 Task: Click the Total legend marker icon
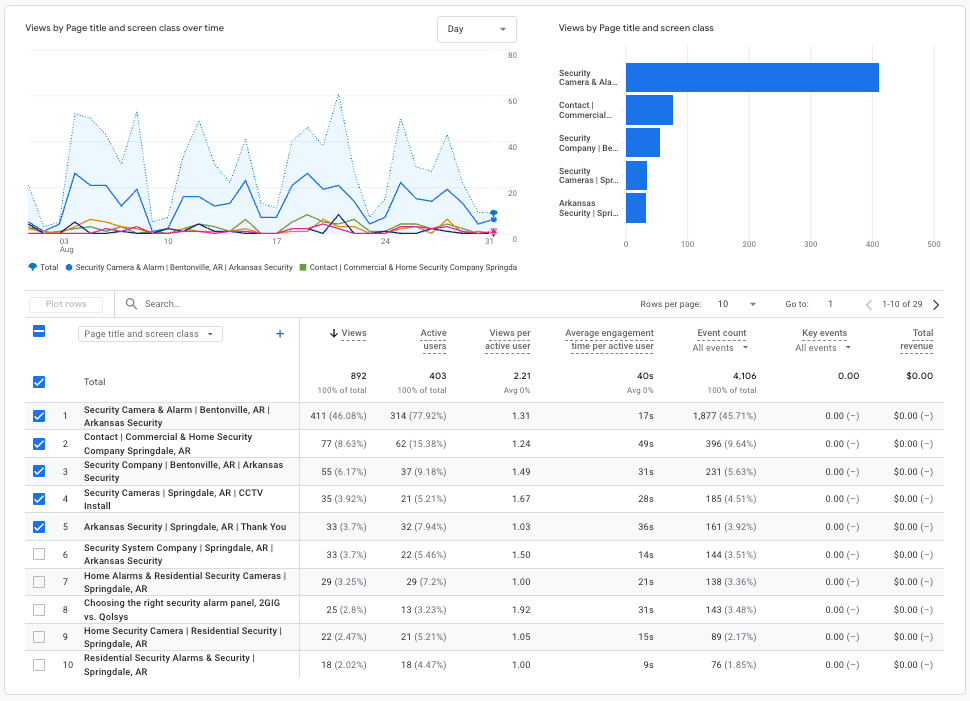32,268
